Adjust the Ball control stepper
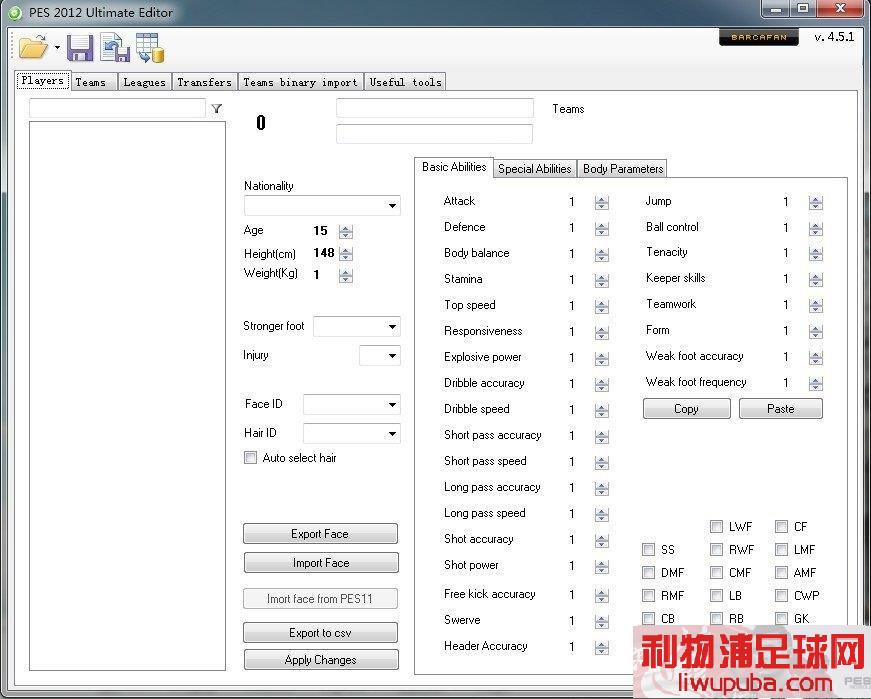The width and height of the screenshot is (871, 699). tap(815, 228)
